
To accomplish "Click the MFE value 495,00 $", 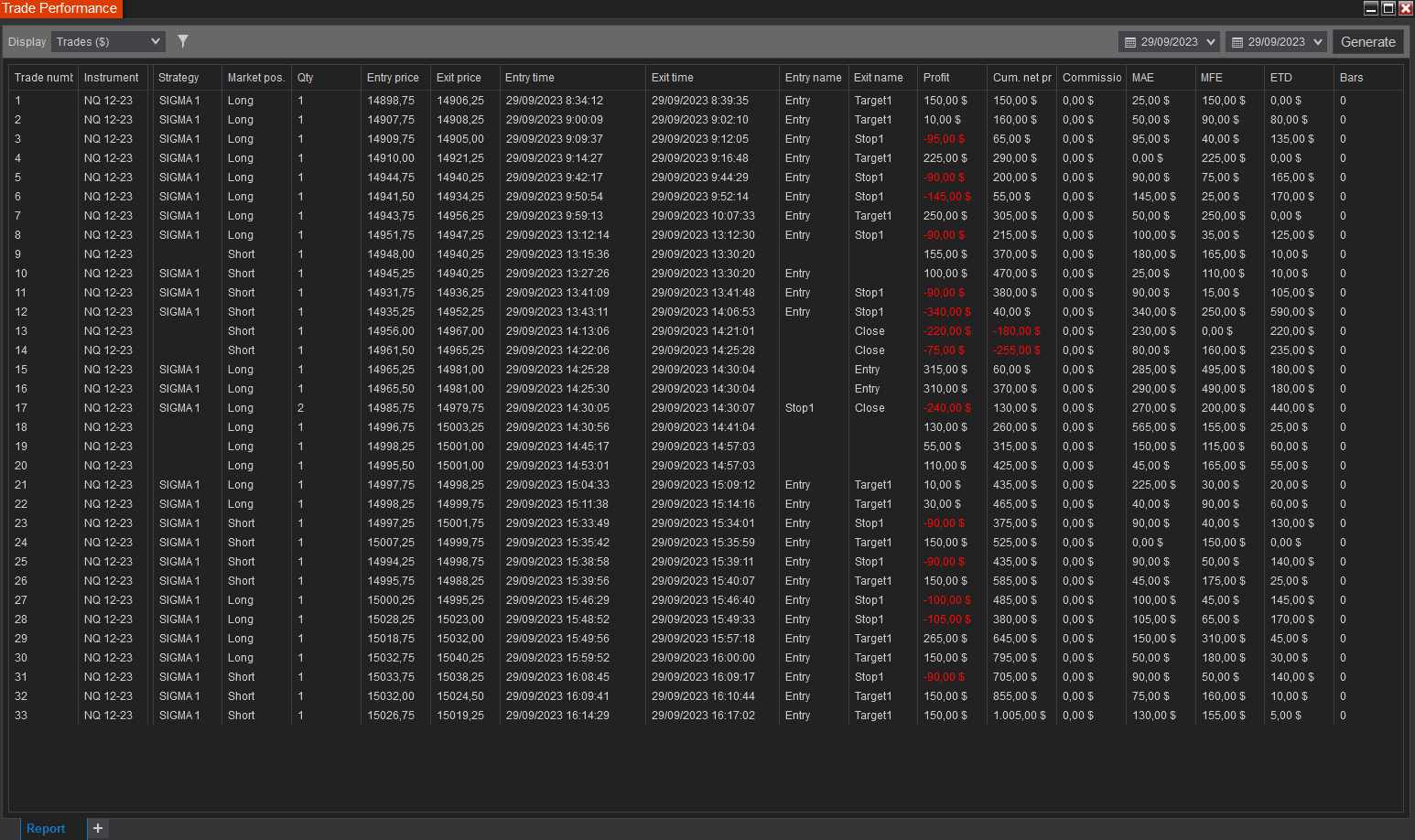I will [1224, 370].
